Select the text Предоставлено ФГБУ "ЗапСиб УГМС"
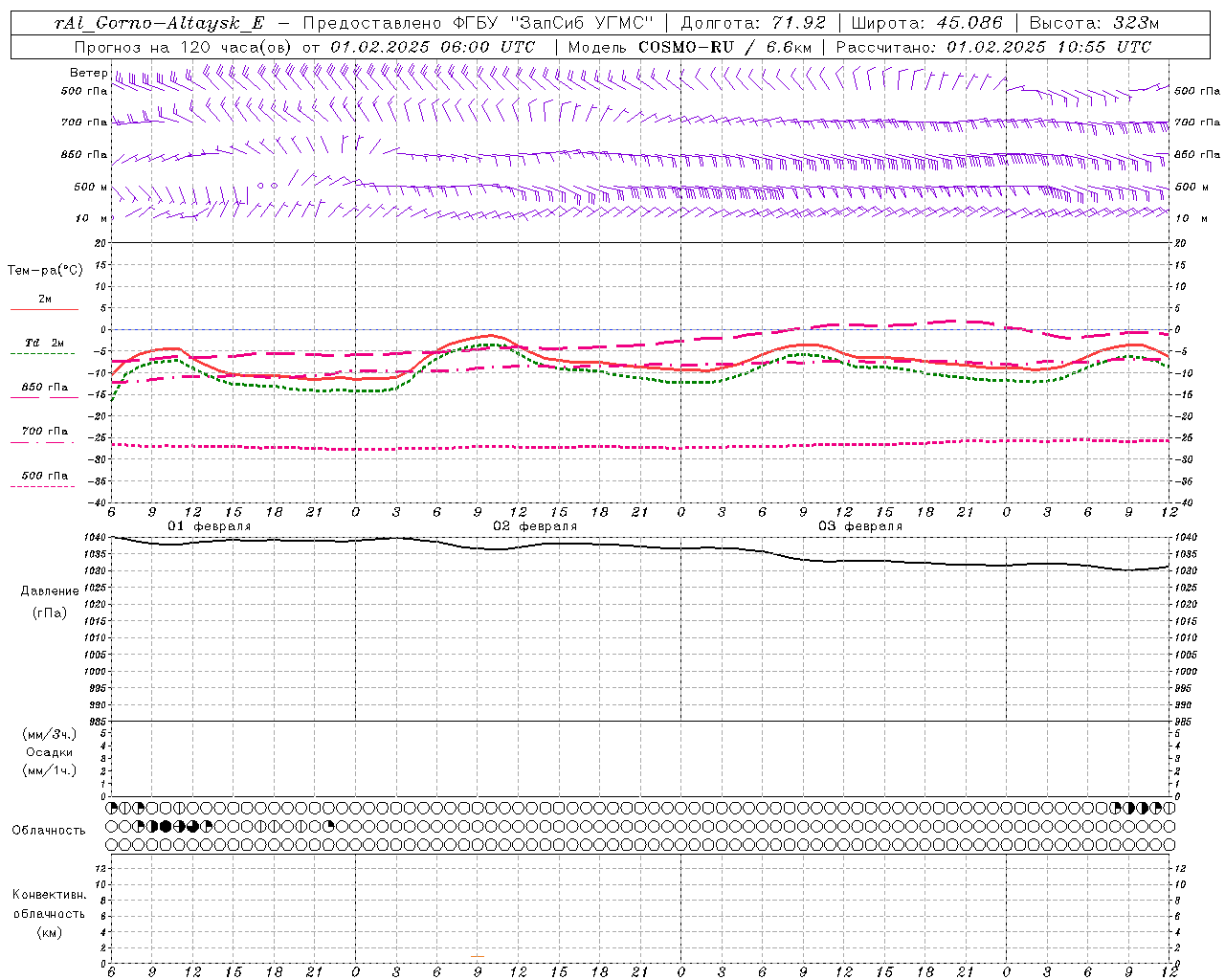Screen dimensions: 1225x980 (x=478, y=23)
